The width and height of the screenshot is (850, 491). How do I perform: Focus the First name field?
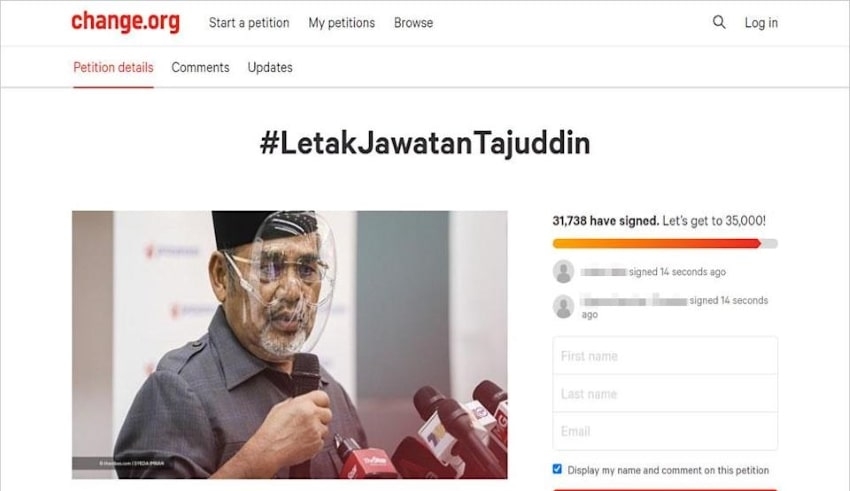665,356
